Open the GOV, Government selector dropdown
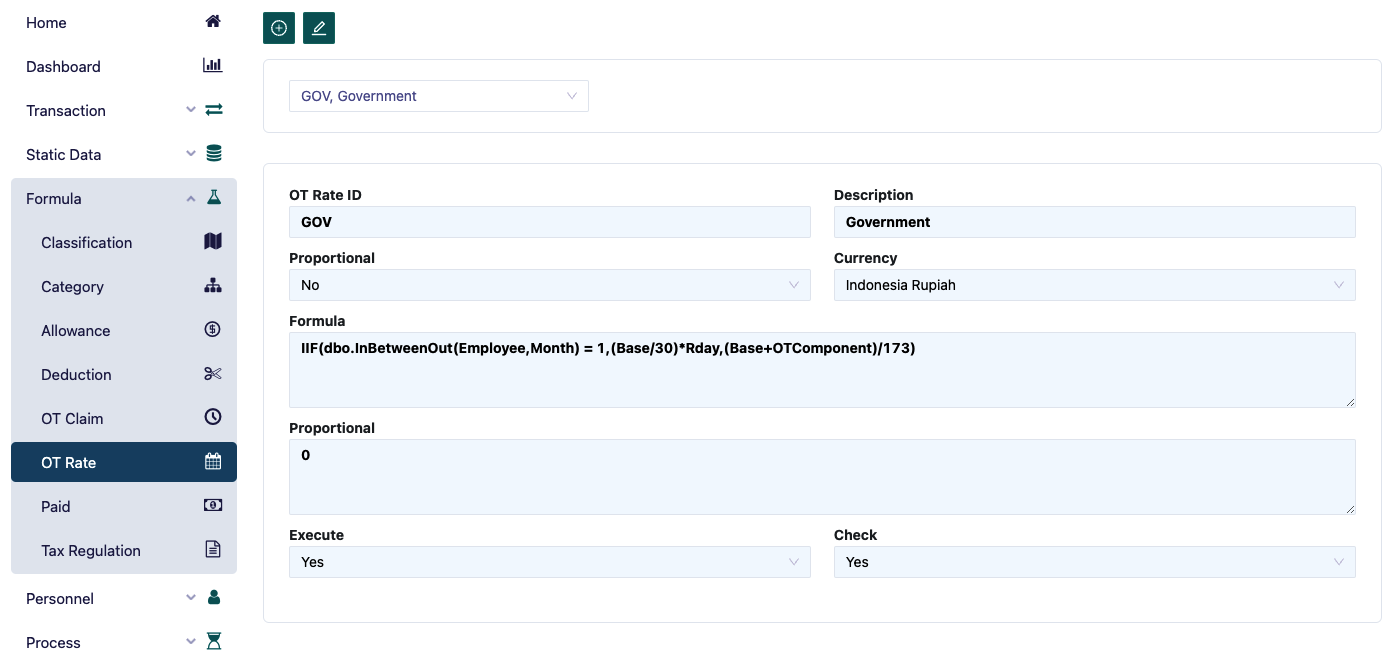Viewport: 1390px width, 660px height. tap(438, 96)
